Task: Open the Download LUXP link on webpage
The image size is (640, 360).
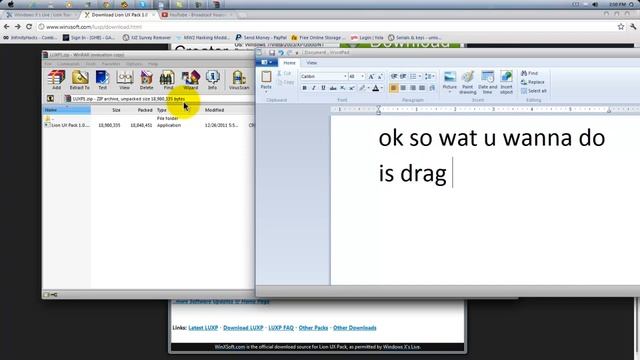Action: (243, 328)
